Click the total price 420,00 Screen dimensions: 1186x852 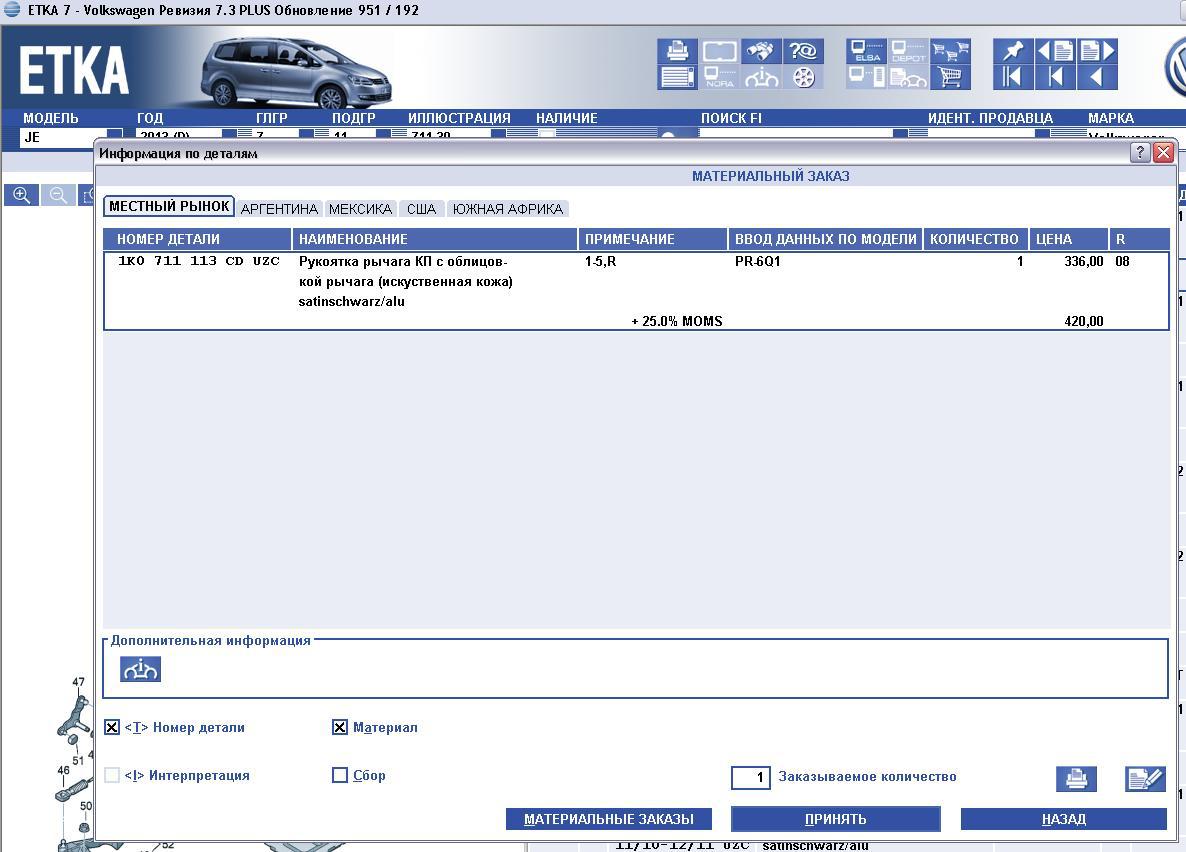(x=1083, y=321)
